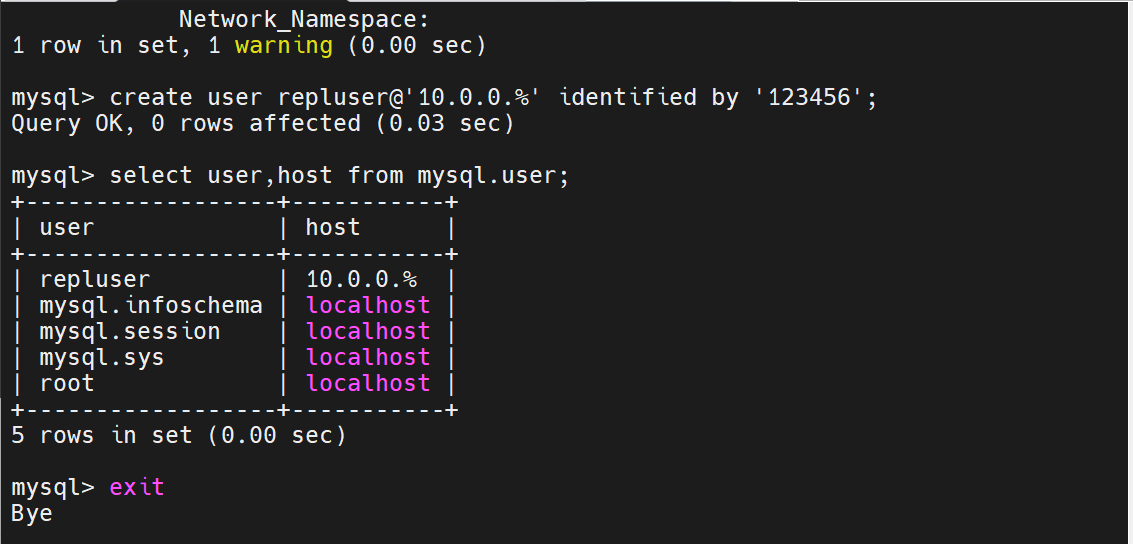Click the mysql.session user cell

point(129,332)
